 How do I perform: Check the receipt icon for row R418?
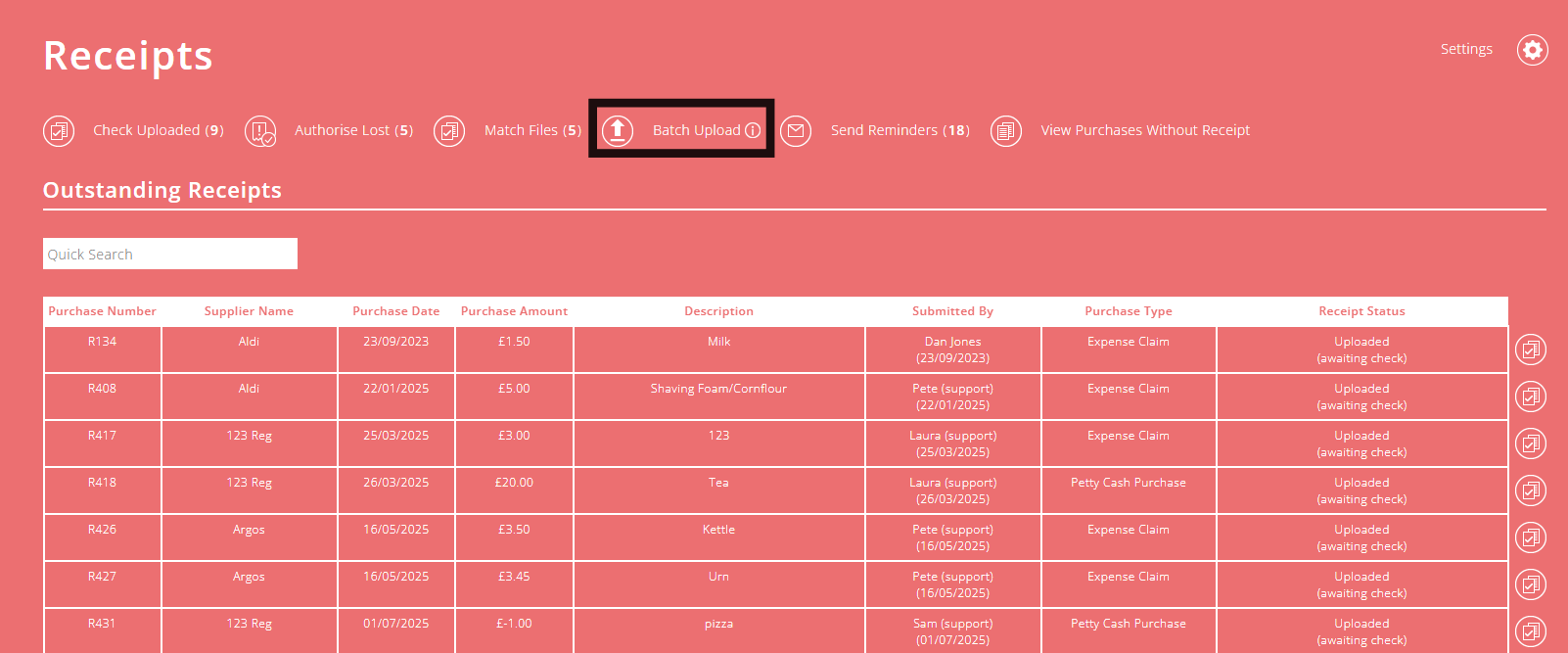(1531, 490)
